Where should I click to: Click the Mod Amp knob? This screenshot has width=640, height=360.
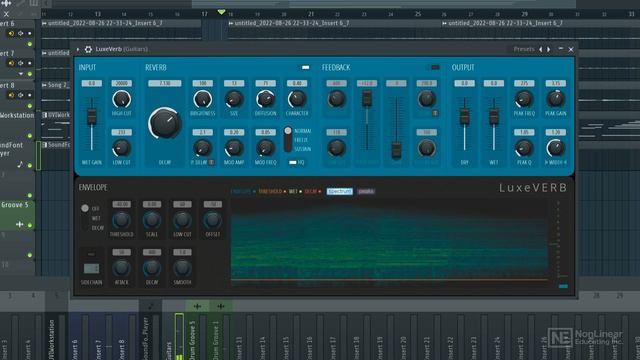234,148
